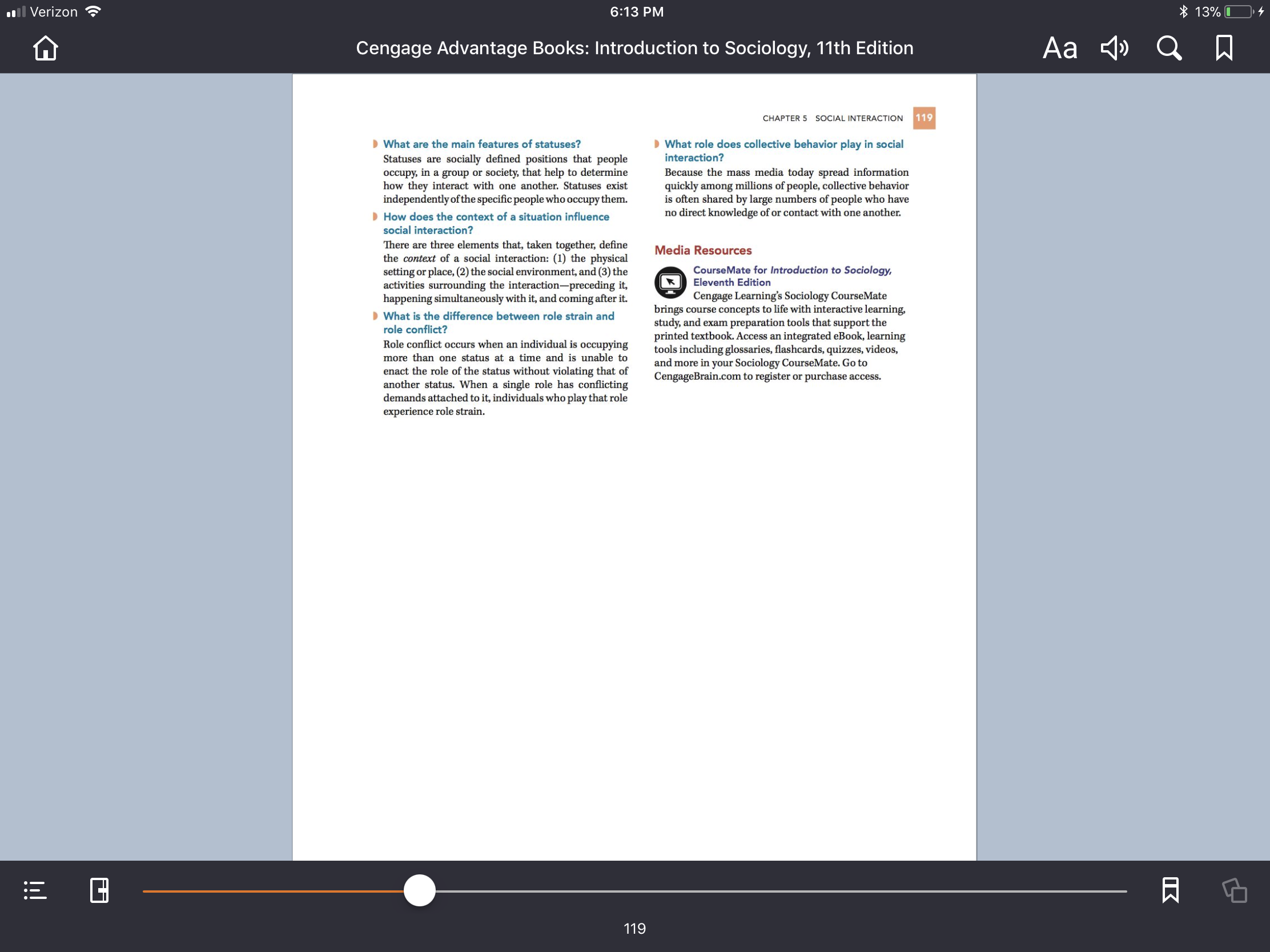Click the CourseMate monitor icon
Image resolution: width=1270 pixels, height=952 pixels.
click(670, 283)
